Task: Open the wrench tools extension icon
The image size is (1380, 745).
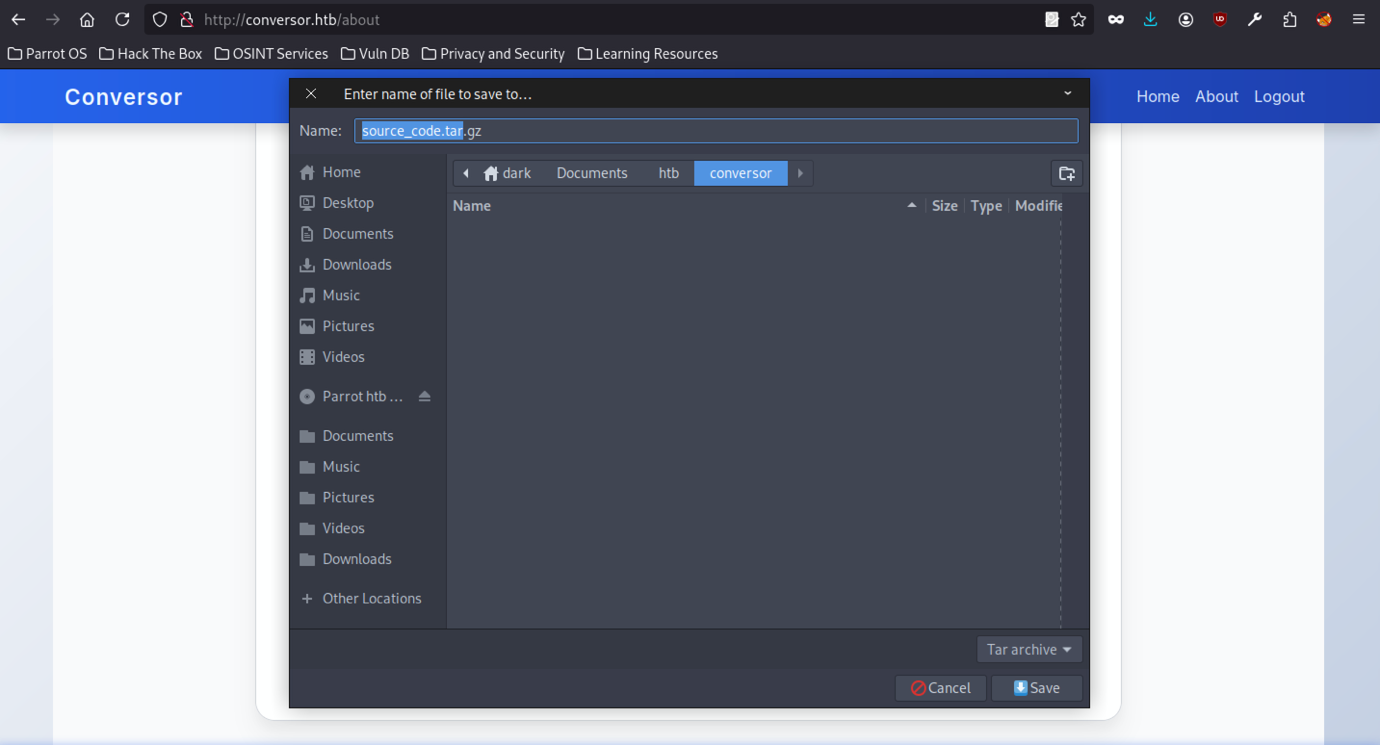Action: coord(1254,19)
